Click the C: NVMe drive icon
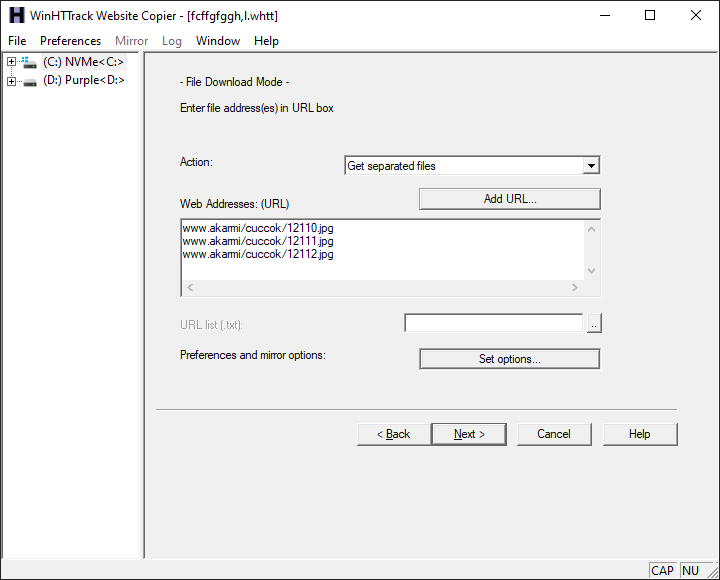Image resolution: width=720 pixels, height=580 pixels. pos(29,62)
